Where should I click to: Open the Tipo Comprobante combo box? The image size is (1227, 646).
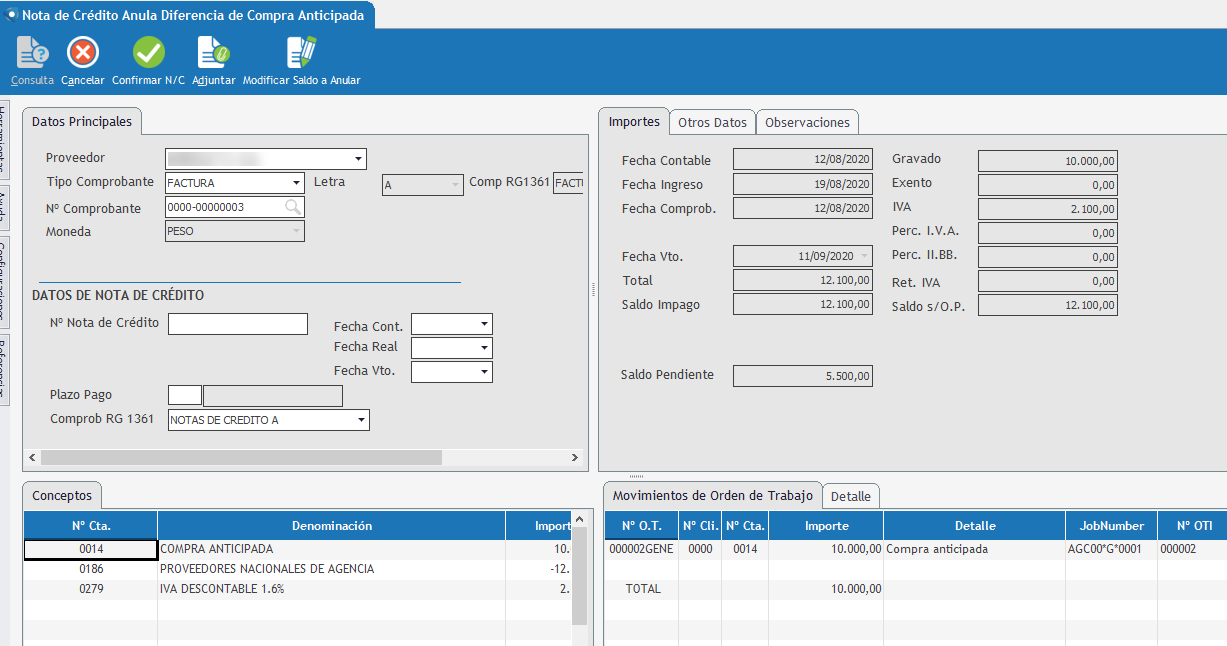point(296,183)
